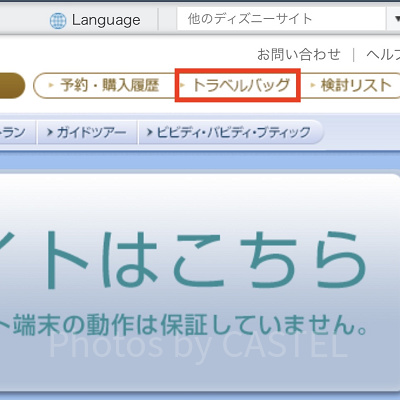Select the ガイドツアー tab
The image size is (400, 400).
[x=87, y=132]
